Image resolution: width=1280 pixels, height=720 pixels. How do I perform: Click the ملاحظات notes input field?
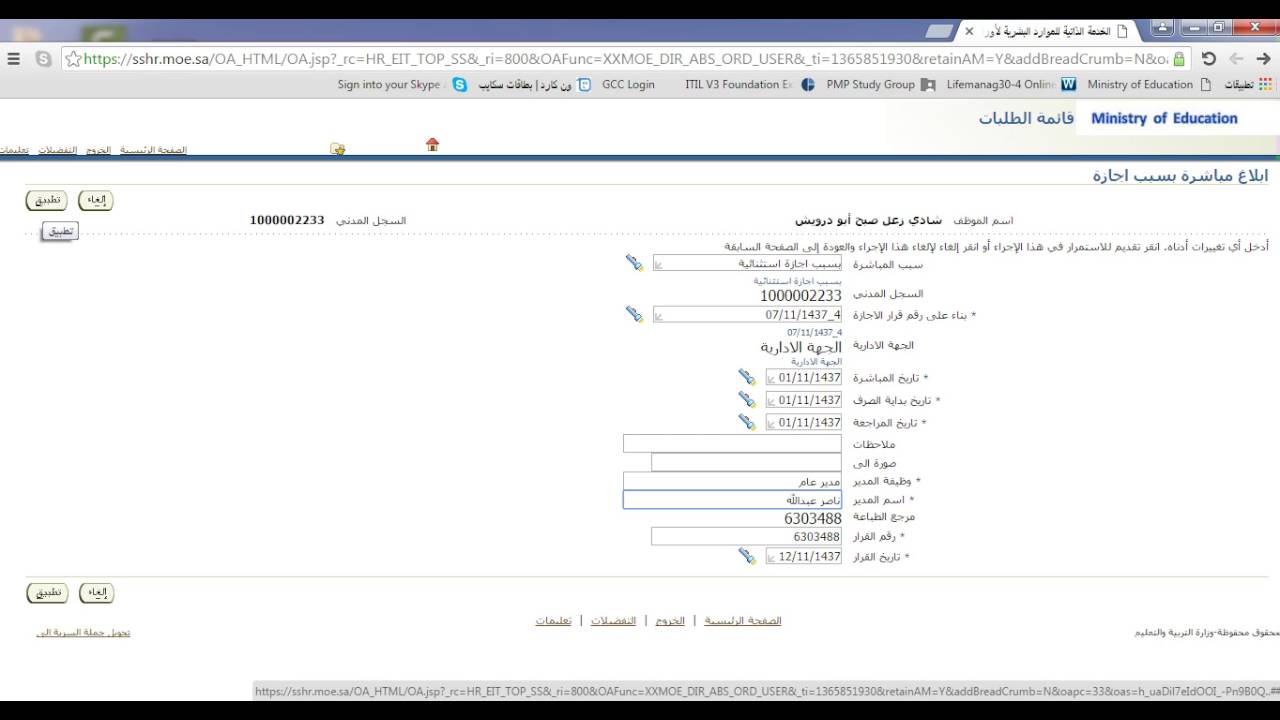click(x=732, y=443)
